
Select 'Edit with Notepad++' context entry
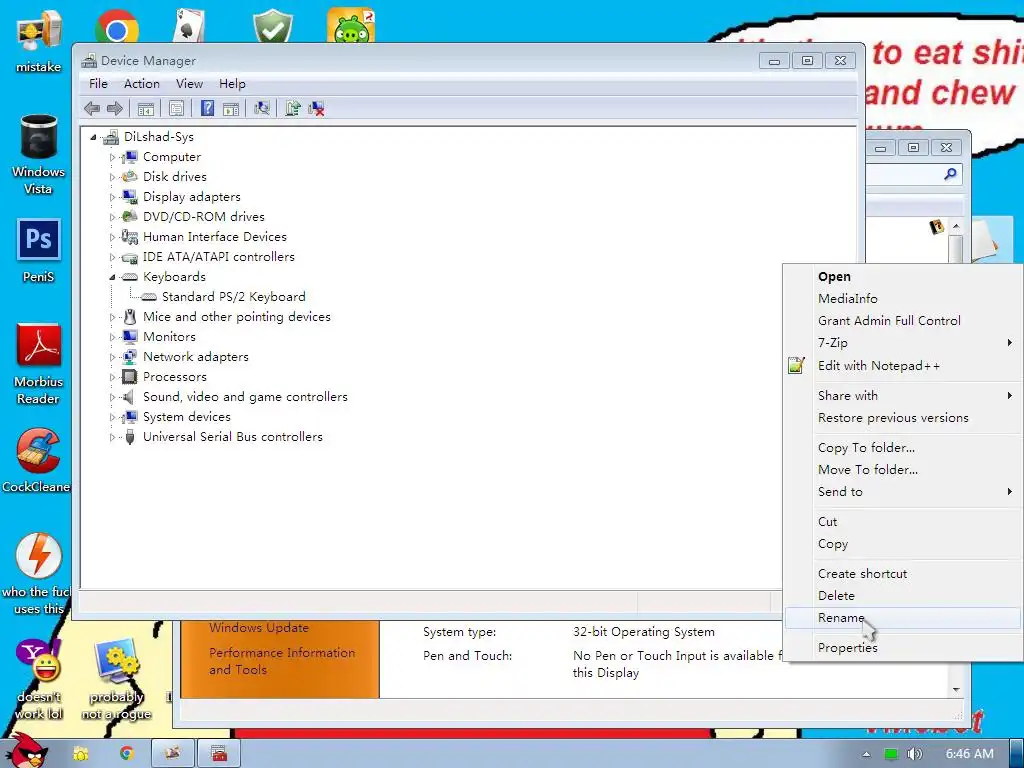pyautogui.click(x=903, y=366)
